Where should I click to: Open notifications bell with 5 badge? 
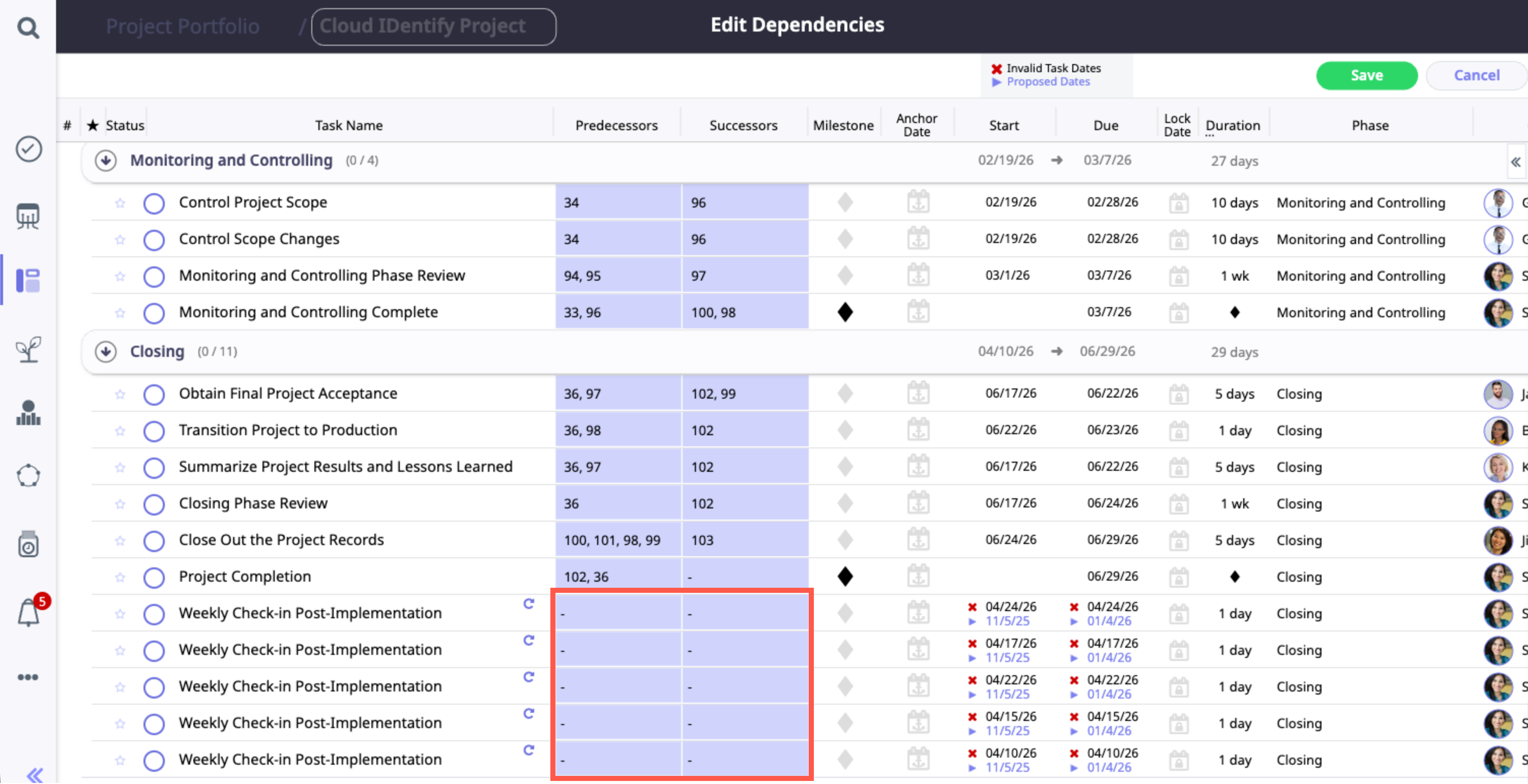pyautogui.click(x=28, y=612)
